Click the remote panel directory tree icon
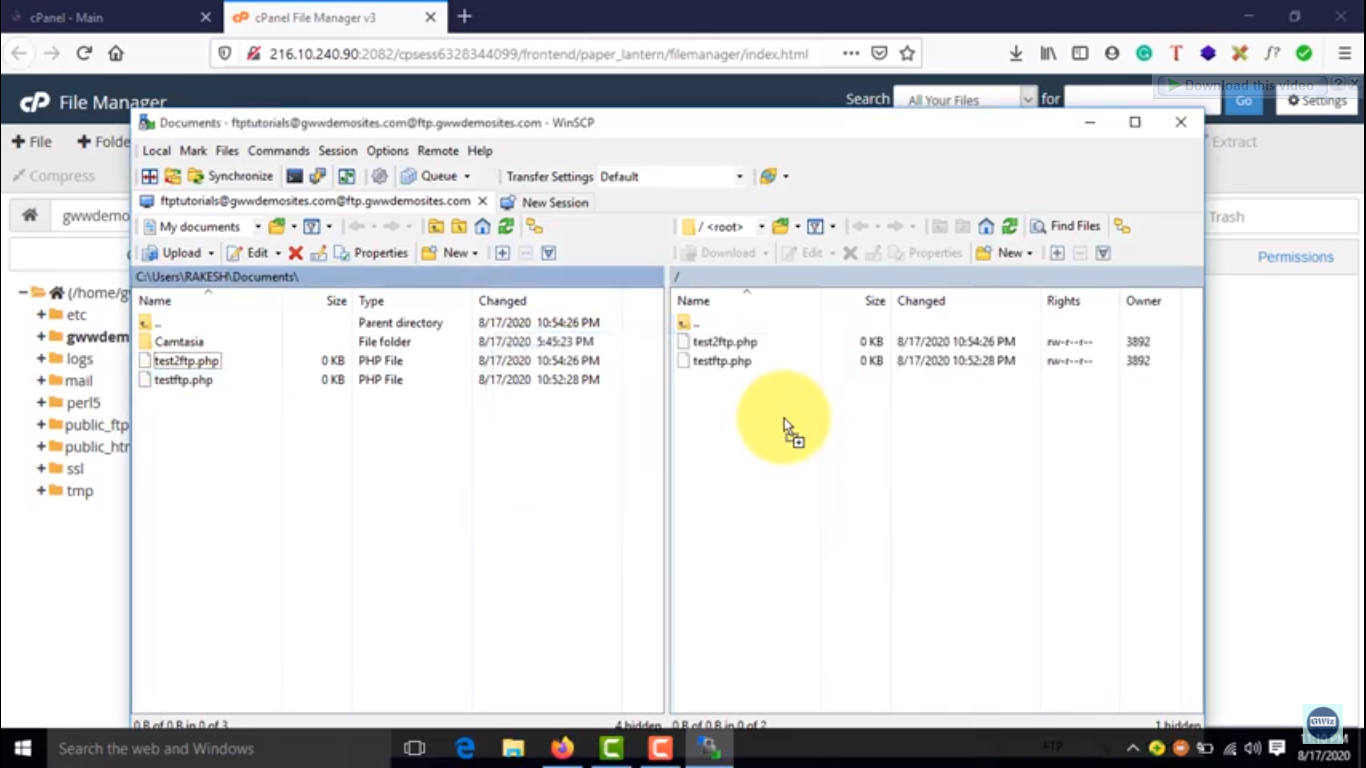Image resolution: width=1366 pixels, height=768 pixels. (1122, 227)
